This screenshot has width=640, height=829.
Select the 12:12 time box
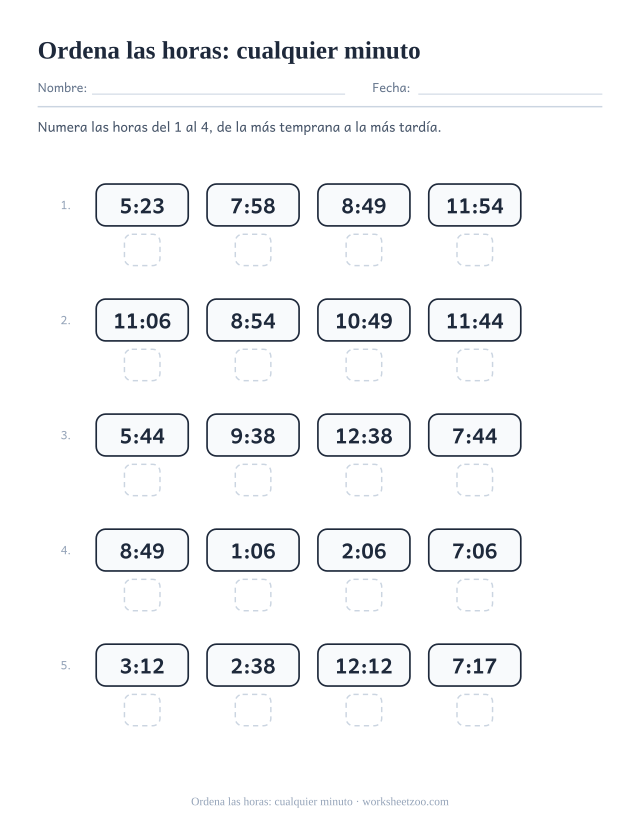[364, 665]
